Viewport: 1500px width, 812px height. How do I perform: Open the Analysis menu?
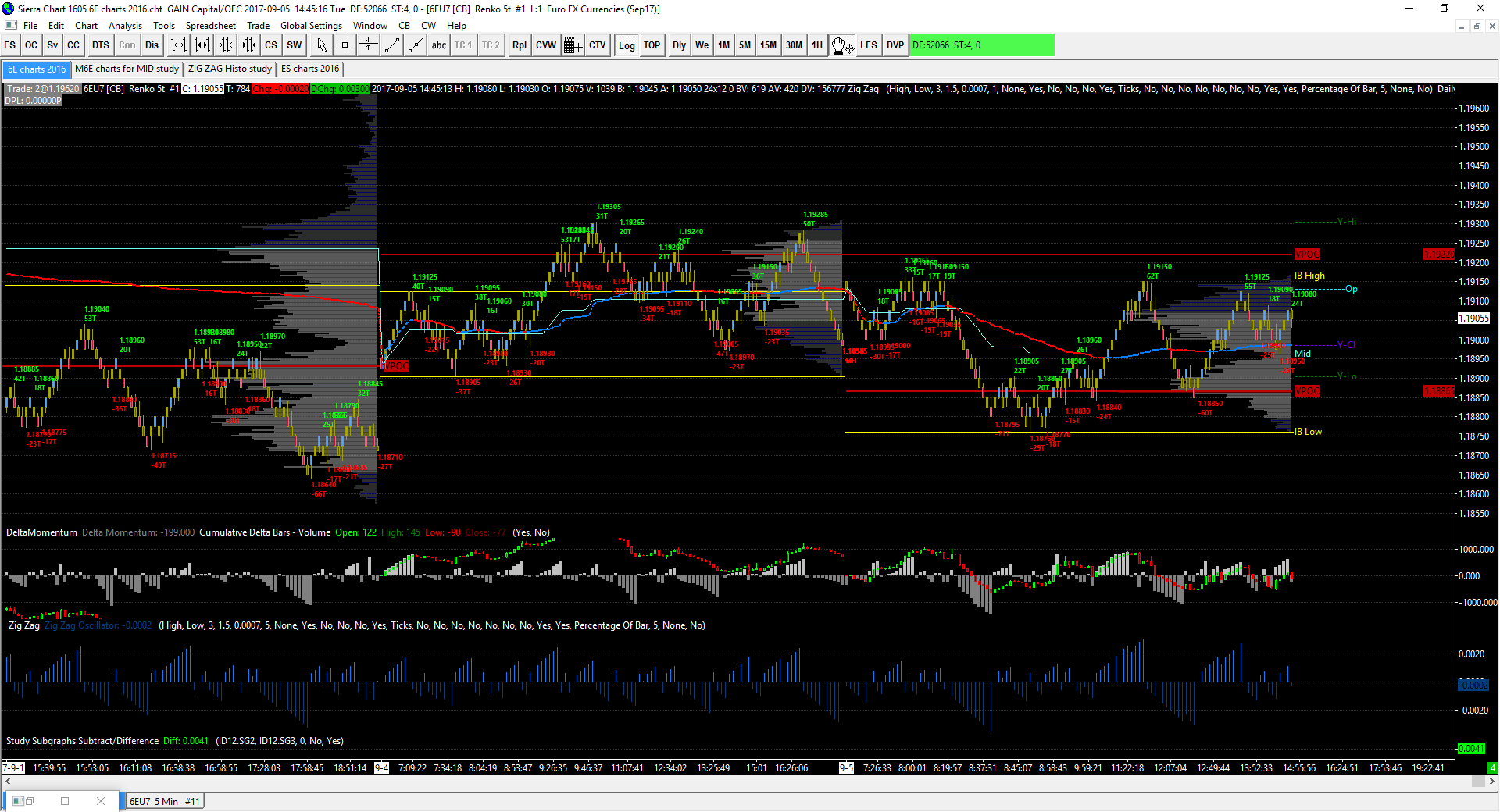pos(125,26)
